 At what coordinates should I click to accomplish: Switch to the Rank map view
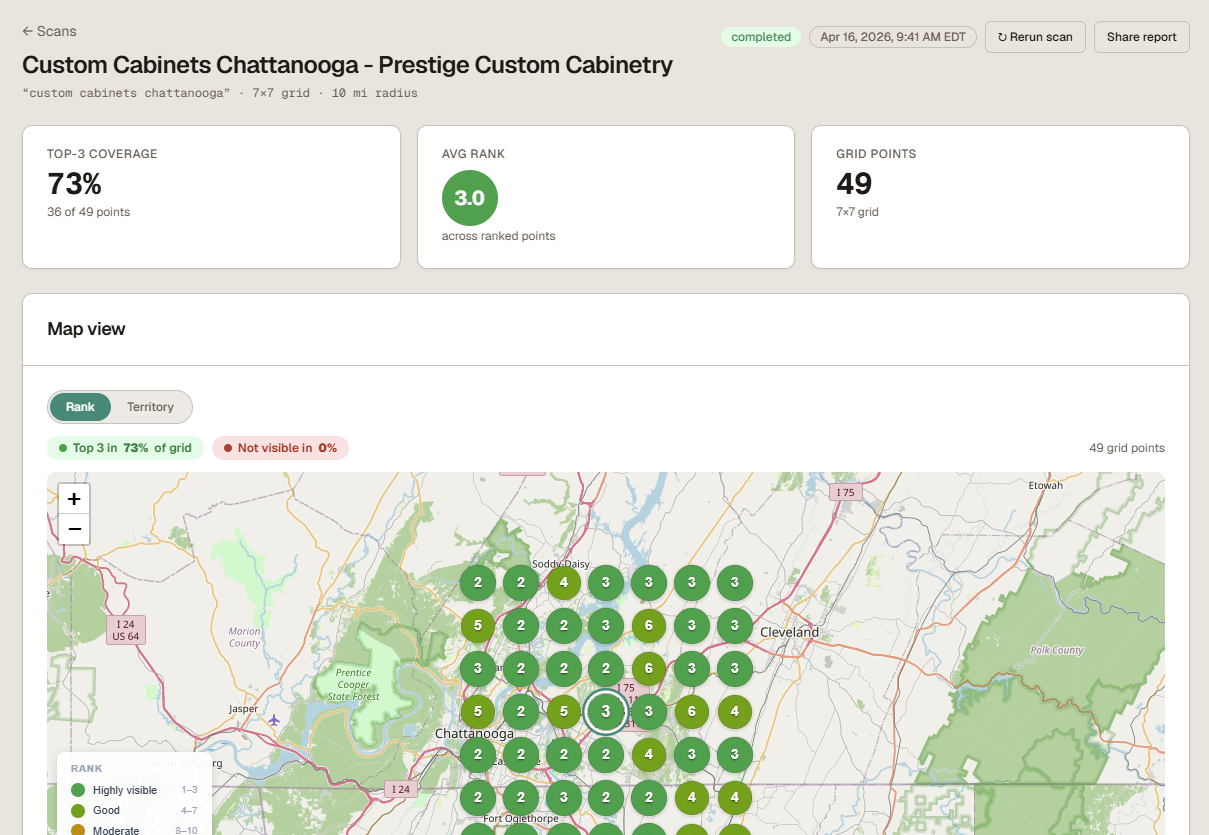[80, 407]
